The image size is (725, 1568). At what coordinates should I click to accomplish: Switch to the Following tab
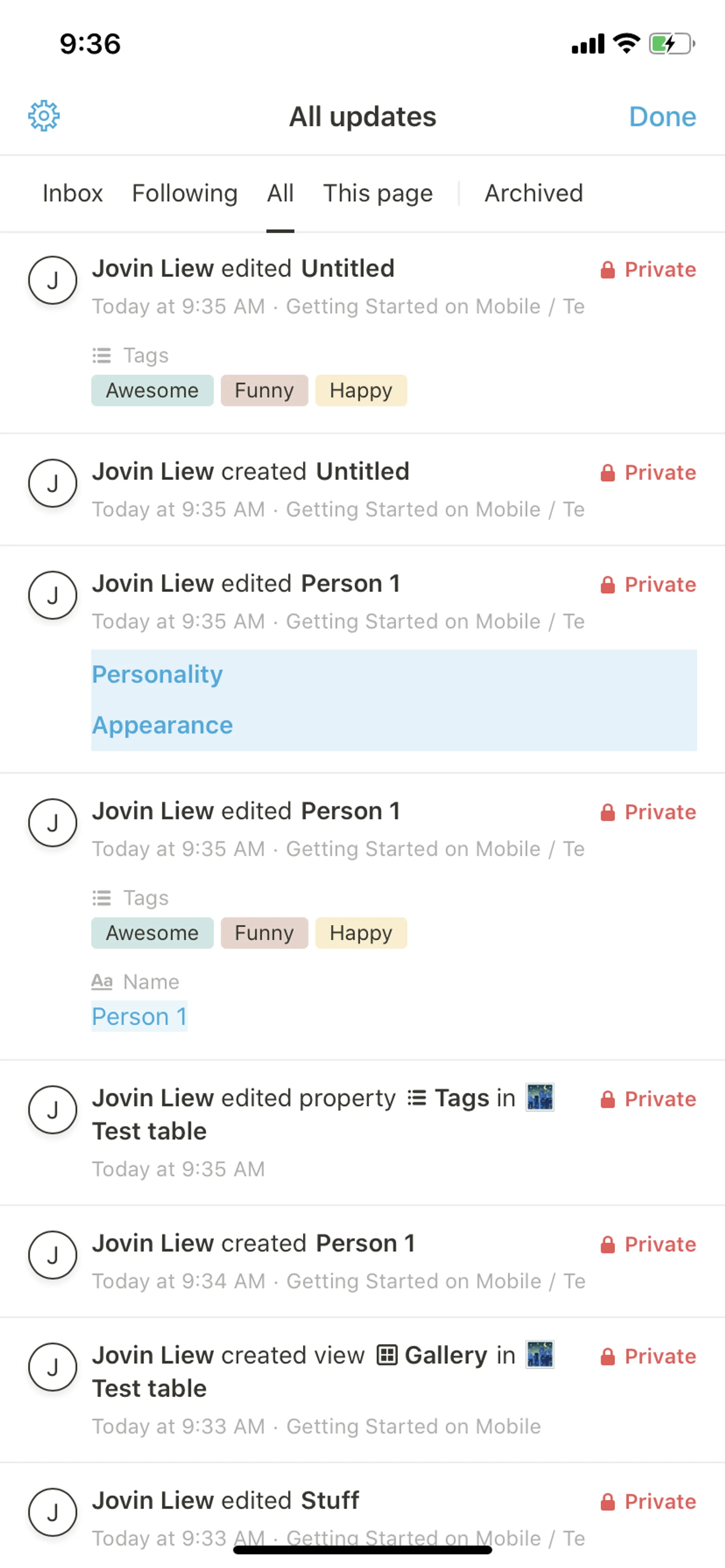click(x=185, y=194)
